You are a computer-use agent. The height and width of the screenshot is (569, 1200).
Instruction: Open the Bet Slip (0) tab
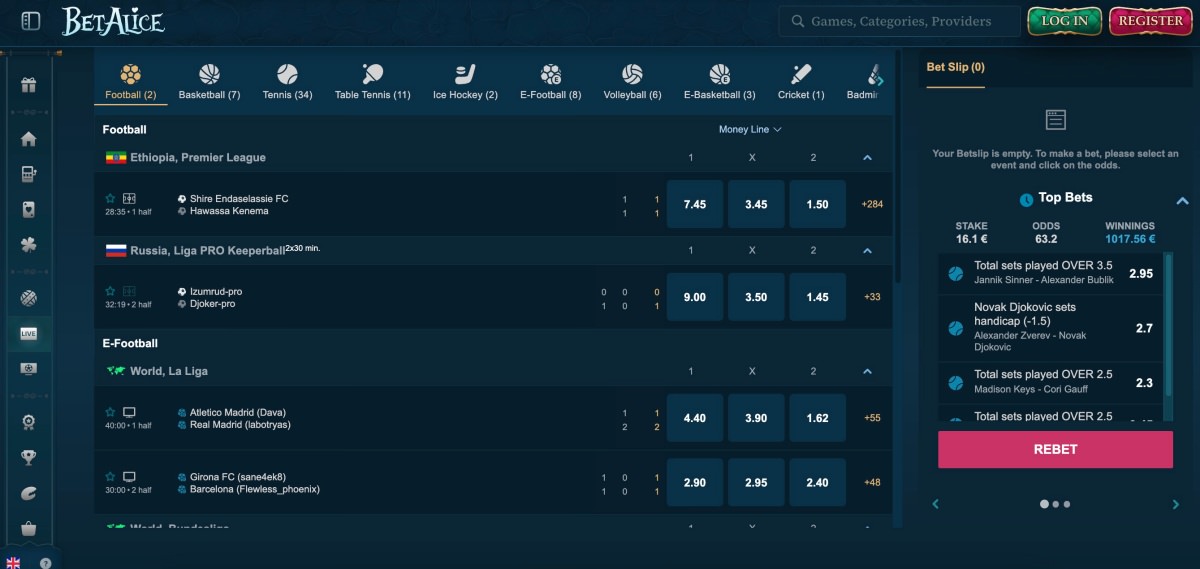pos(955,67)
